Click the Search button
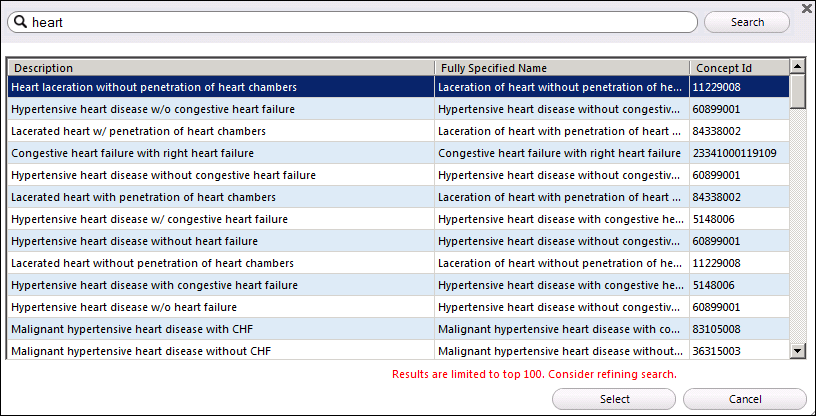This screenshot has width=816, height=416. point(747,22)
